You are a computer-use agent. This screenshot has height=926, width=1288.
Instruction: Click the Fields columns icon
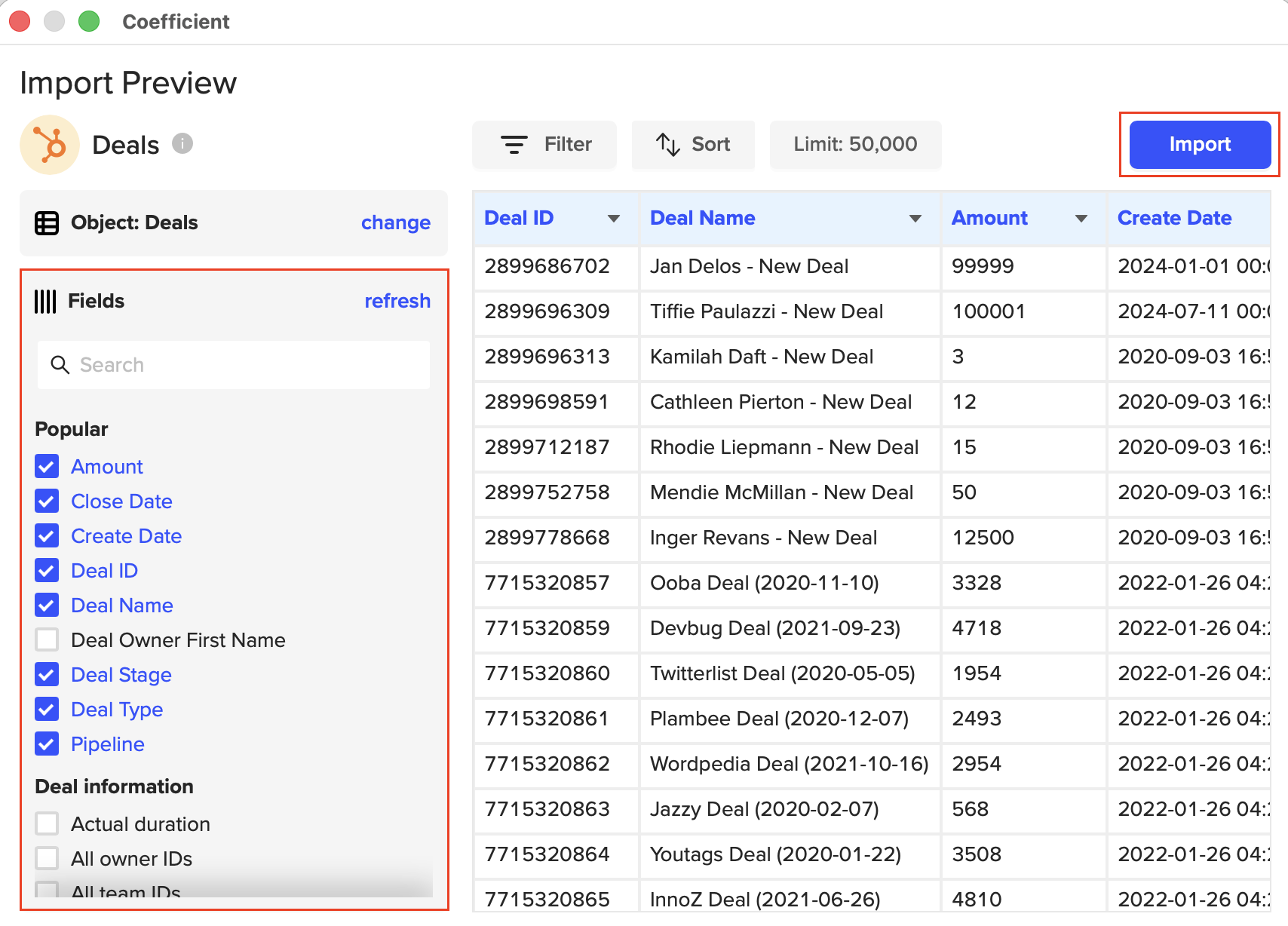45,302
